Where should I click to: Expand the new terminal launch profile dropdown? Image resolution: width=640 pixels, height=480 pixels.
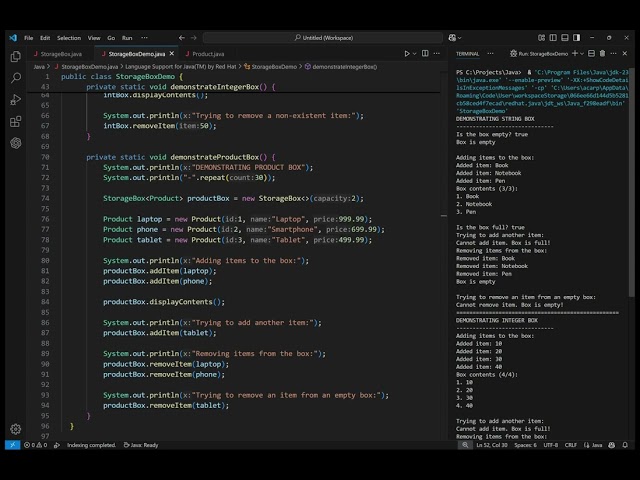click(x=582, y=53)
